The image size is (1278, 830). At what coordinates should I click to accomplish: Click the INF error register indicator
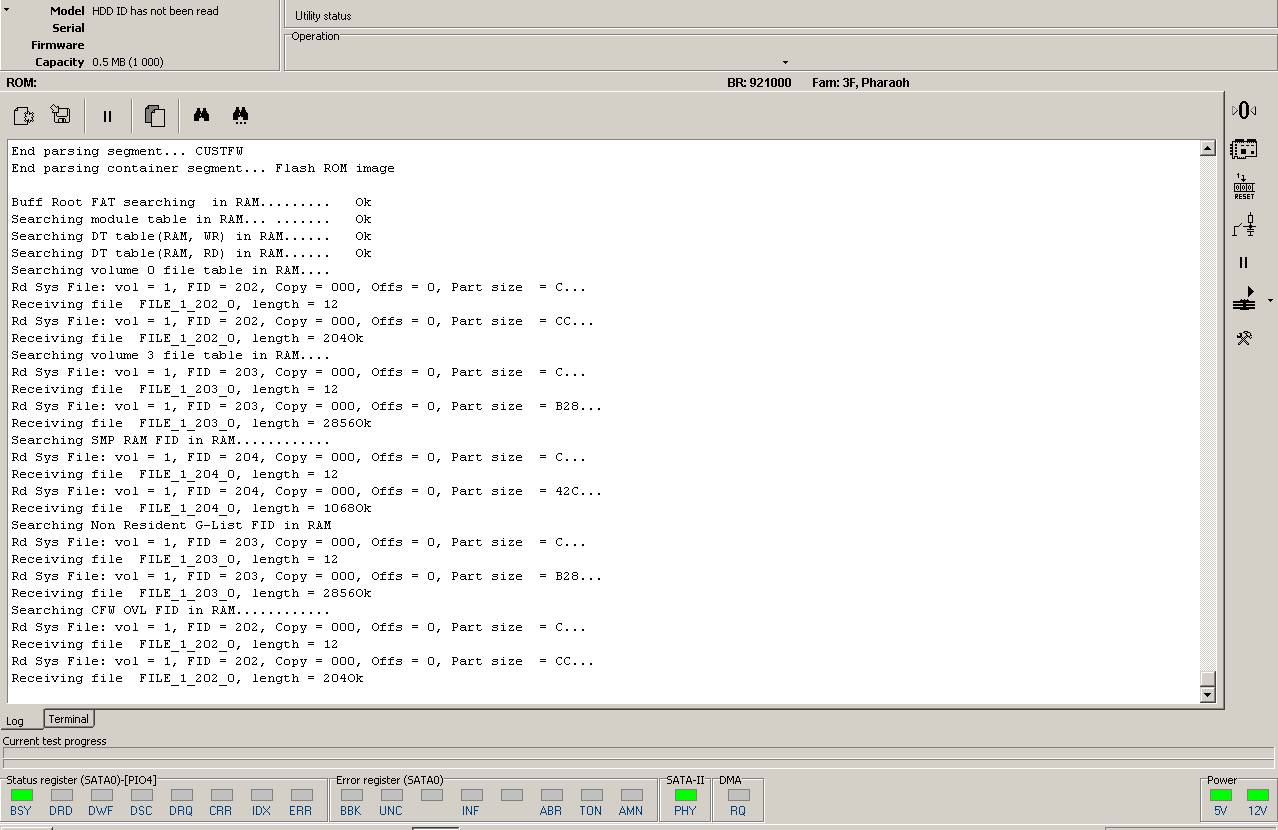click(471, 795)
